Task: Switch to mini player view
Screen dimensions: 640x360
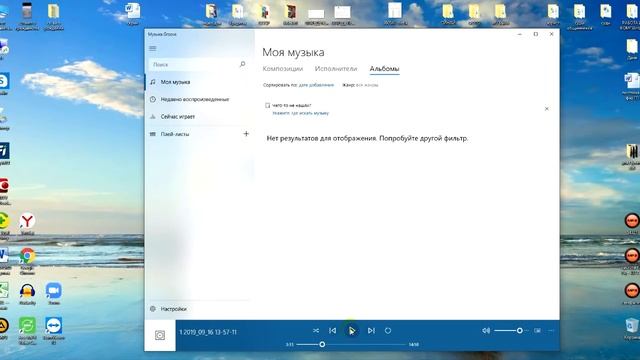Action: tap(538, 331)
